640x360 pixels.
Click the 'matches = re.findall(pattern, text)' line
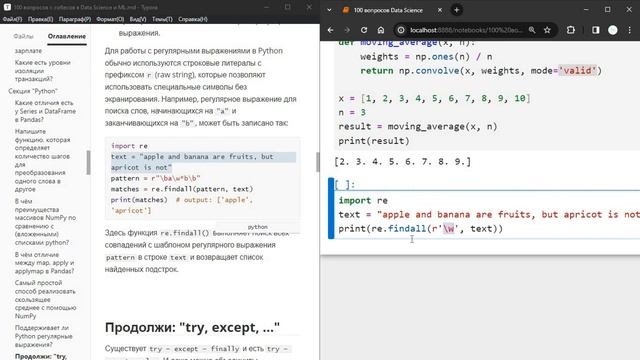pos(182,189)
